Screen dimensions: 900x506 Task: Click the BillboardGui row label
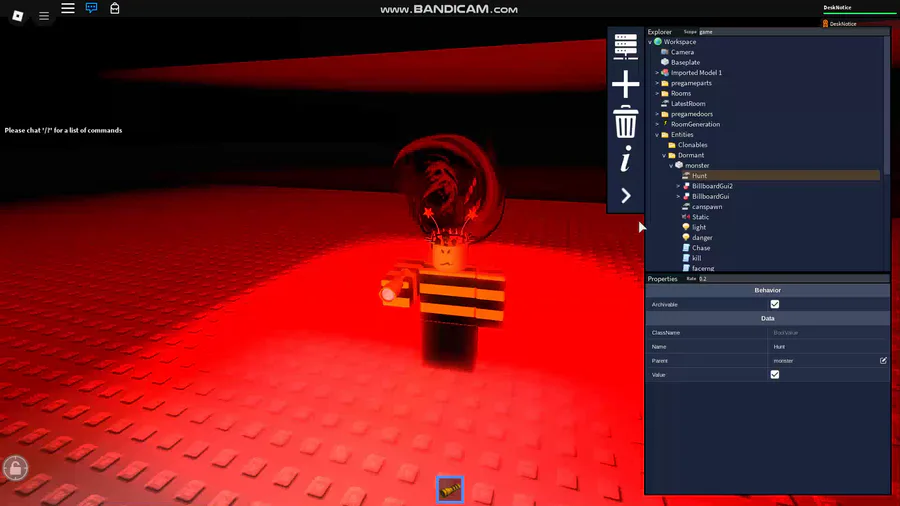coord(710,196)
